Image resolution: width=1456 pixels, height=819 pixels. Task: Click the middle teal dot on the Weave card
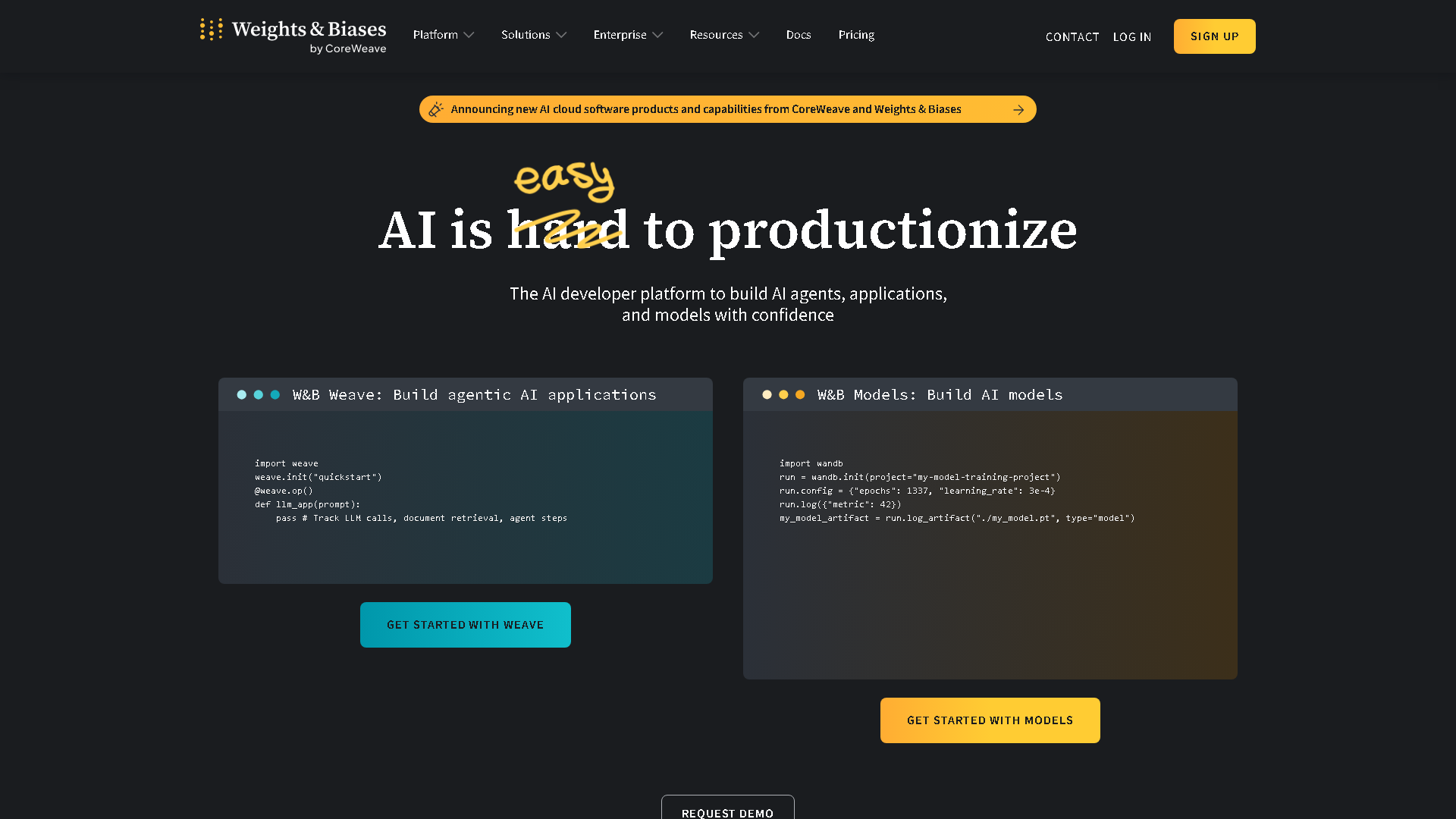pos(258,394)
